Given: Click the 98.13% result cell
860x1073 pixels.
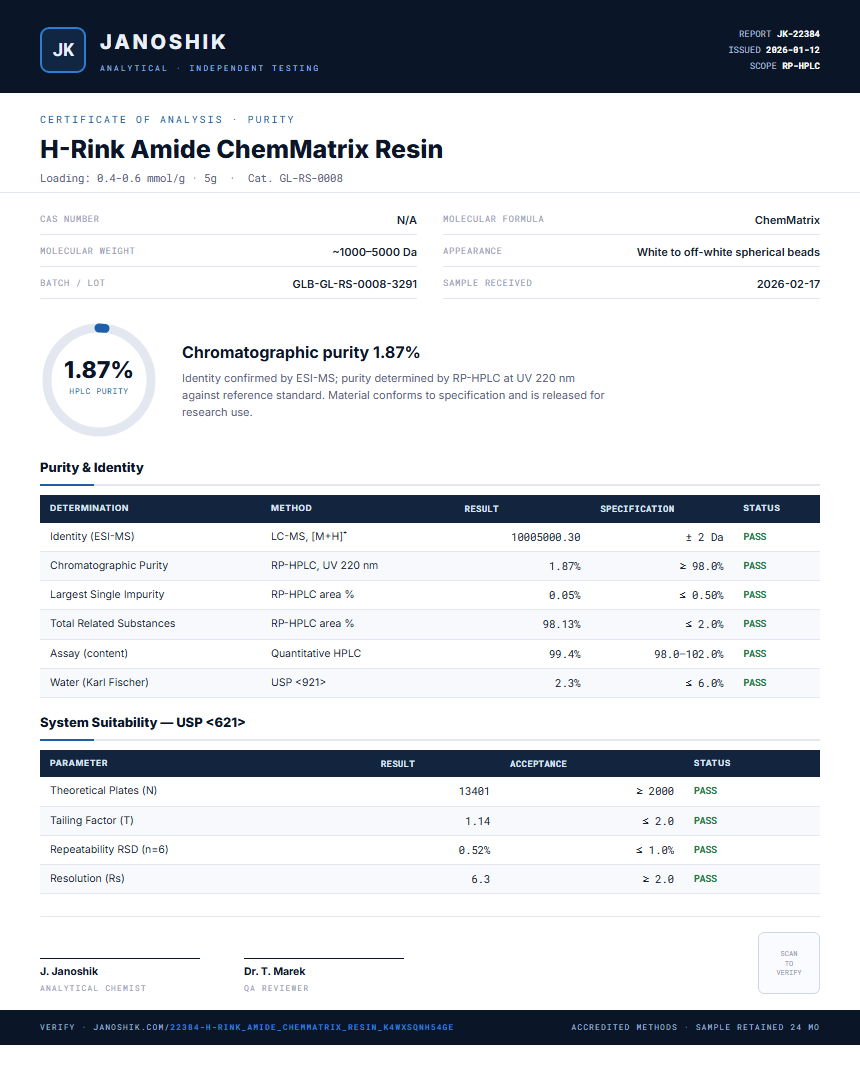Looking at the screenshot, I should coord(561,624).
